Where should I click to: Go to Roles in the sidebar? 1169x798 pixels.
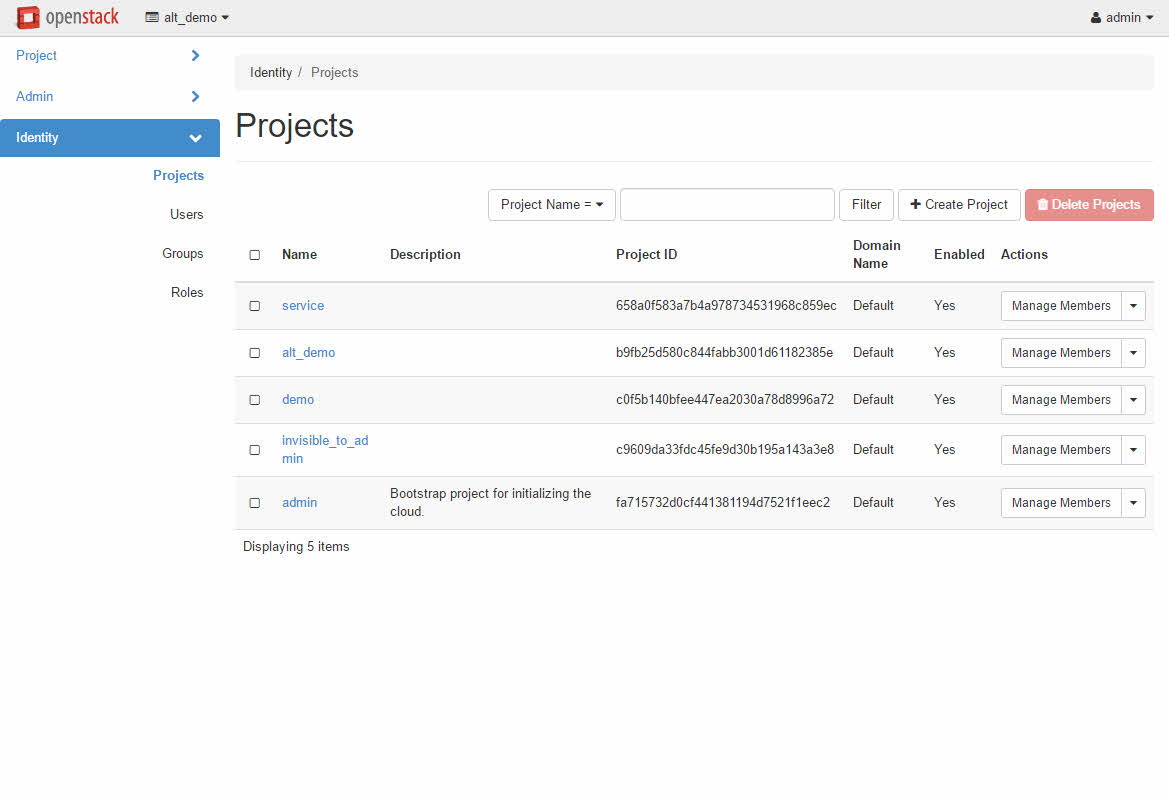(x=187, y=292)
